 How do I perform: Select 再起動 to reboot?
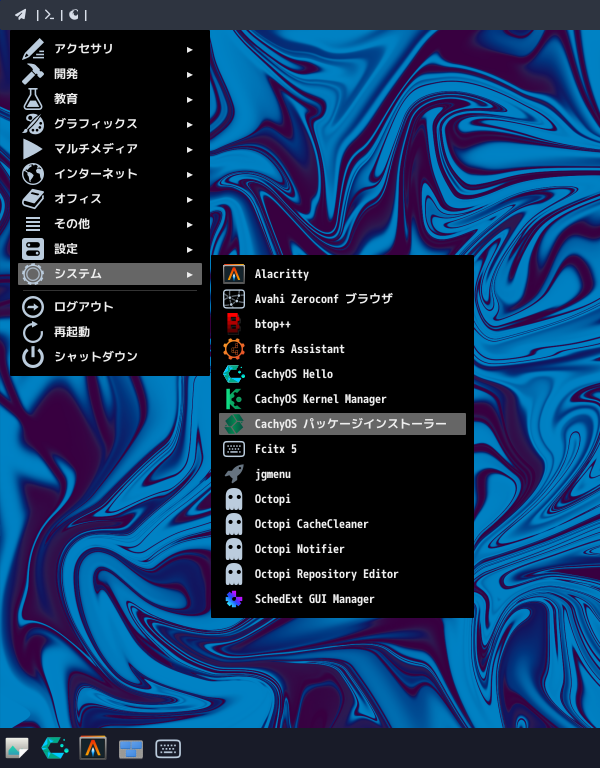[x=110, y=332]
